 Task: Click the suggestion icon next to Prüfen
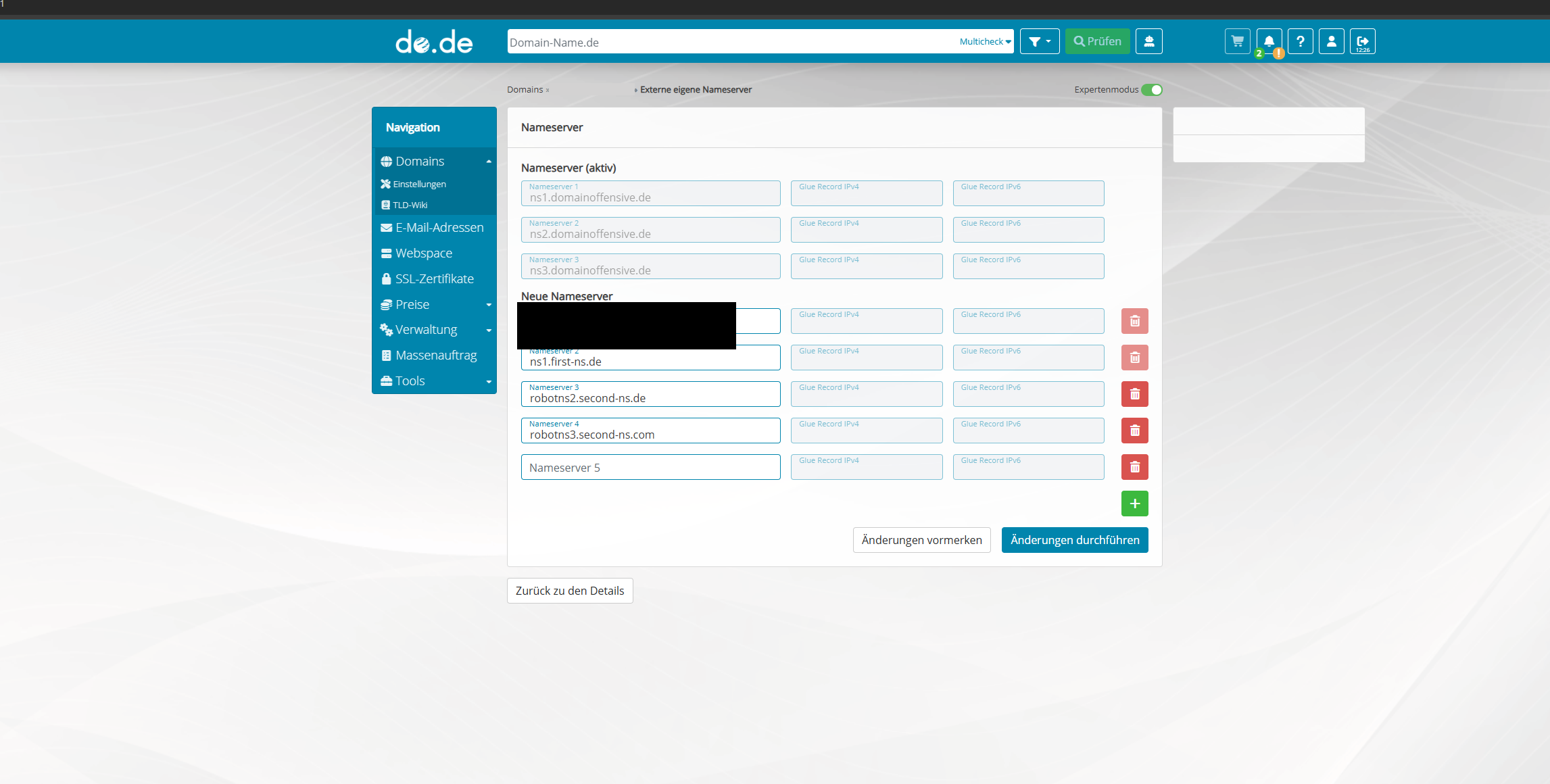click(1148, 41)
